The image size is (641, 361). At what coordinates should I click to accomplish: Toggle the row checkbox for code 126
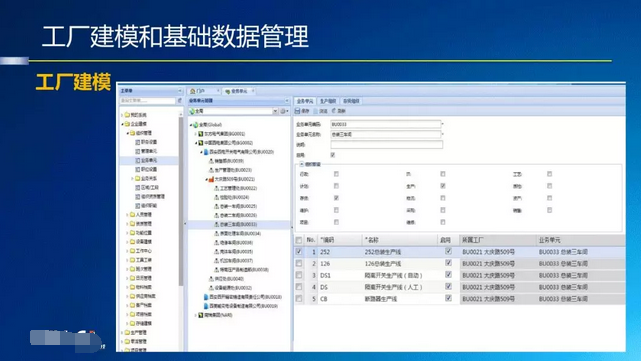coord(299,263)
